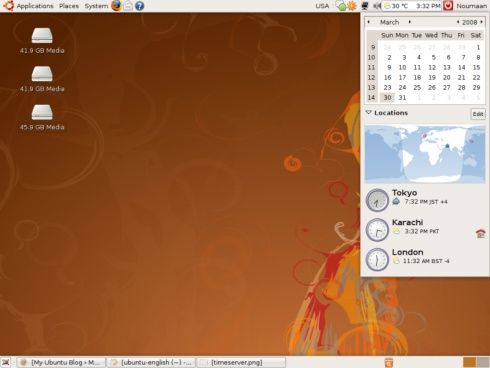This screenshot has width=490, height=368.
Task: Click the Karachi location name
Action: (x=407, y=222)
